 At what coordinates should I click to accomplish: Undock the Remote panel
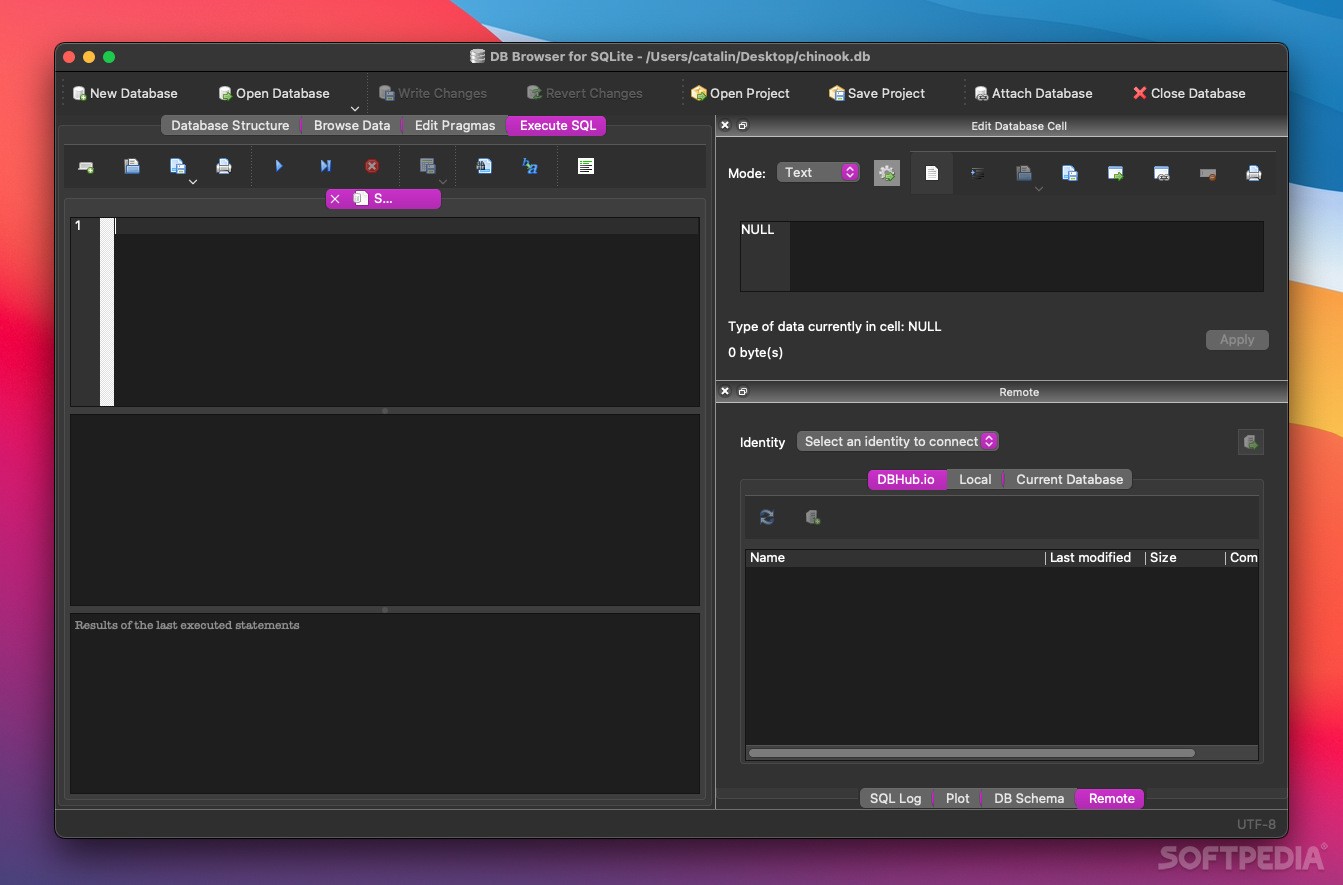743,392
